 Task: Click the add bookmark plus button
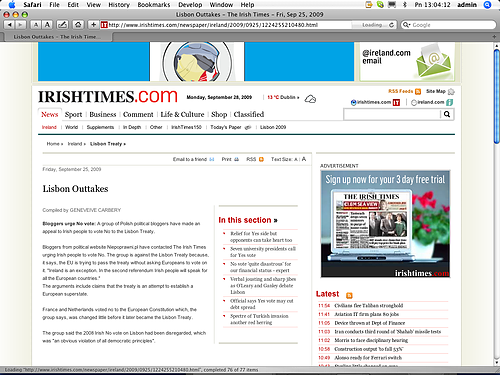(x=93, y=25)
